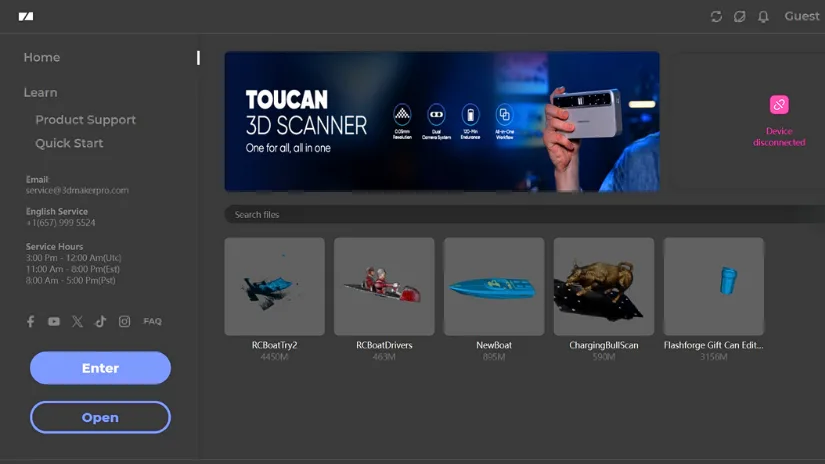The height and width of the screenshot is (464, 825).
Task: Open the Quick Start section
Action: [x=69, y=143]
